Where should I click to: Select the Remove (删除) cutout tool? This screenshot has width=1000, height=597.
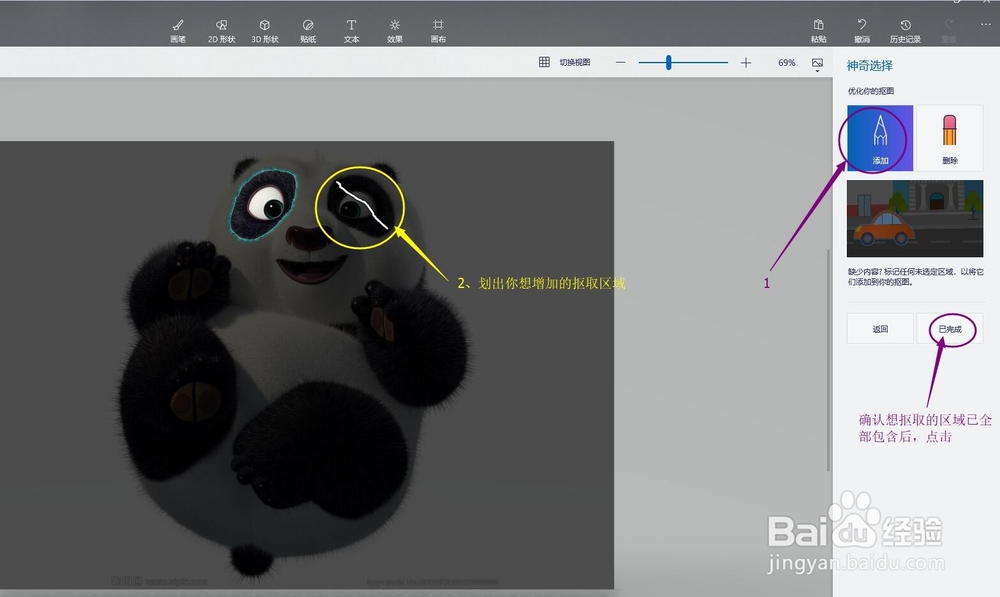pos(950,138)
